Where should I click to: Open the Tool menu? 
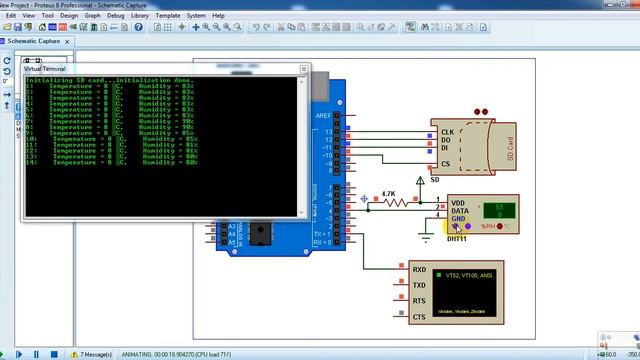(47, 16)
